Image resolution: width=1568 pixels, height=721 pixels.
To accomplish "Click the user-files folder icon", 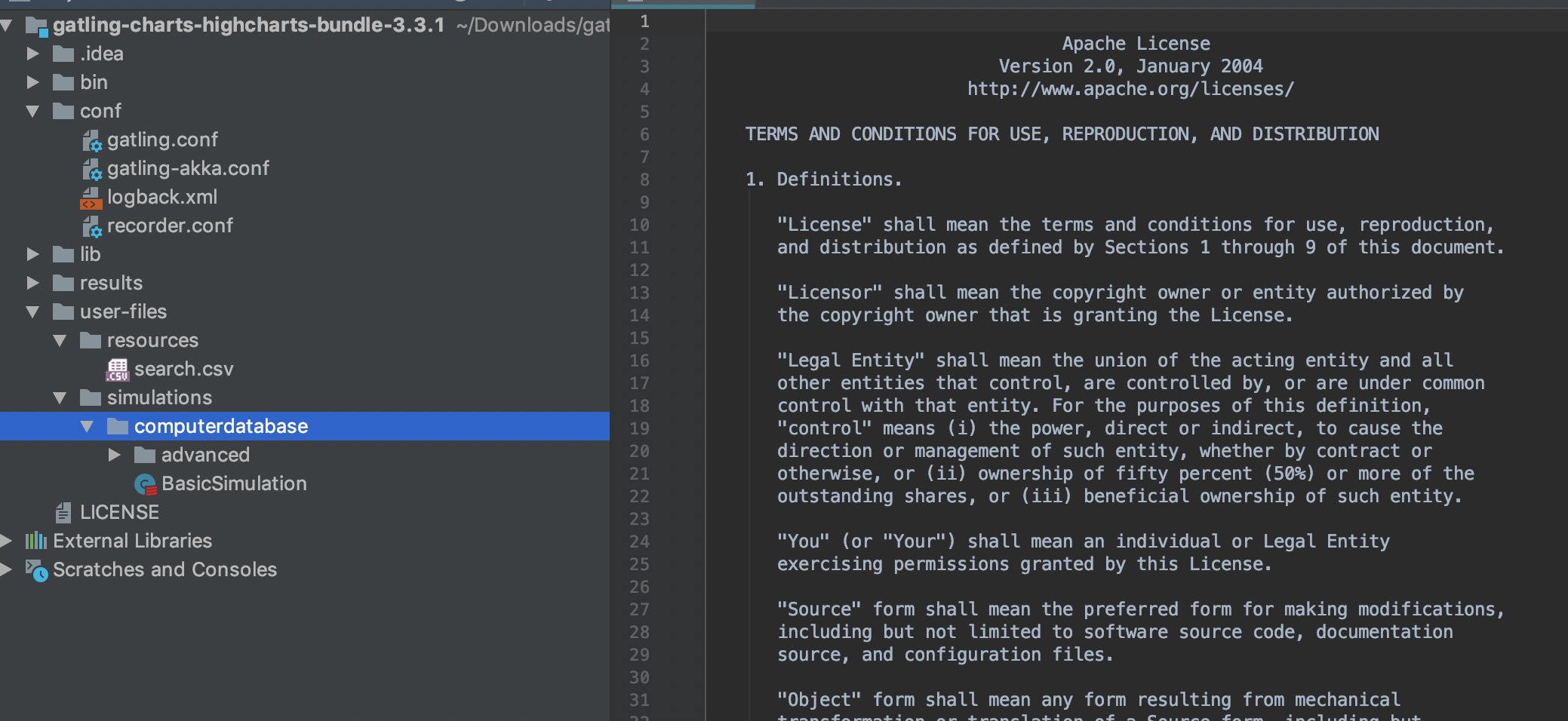I will pos(63,311).
